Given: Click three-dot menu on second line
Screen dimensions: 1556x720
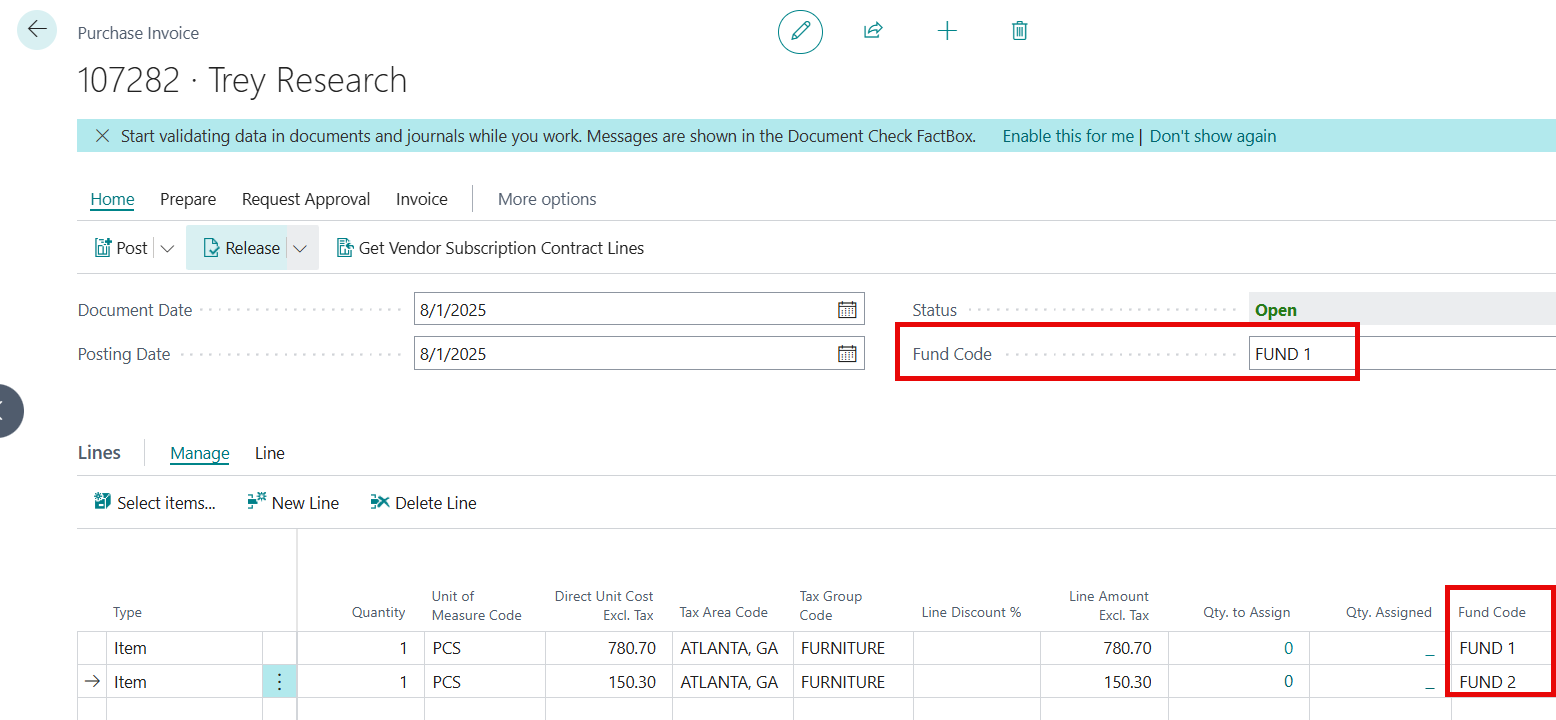Looking at the screenshot, I should pos(279,682).
